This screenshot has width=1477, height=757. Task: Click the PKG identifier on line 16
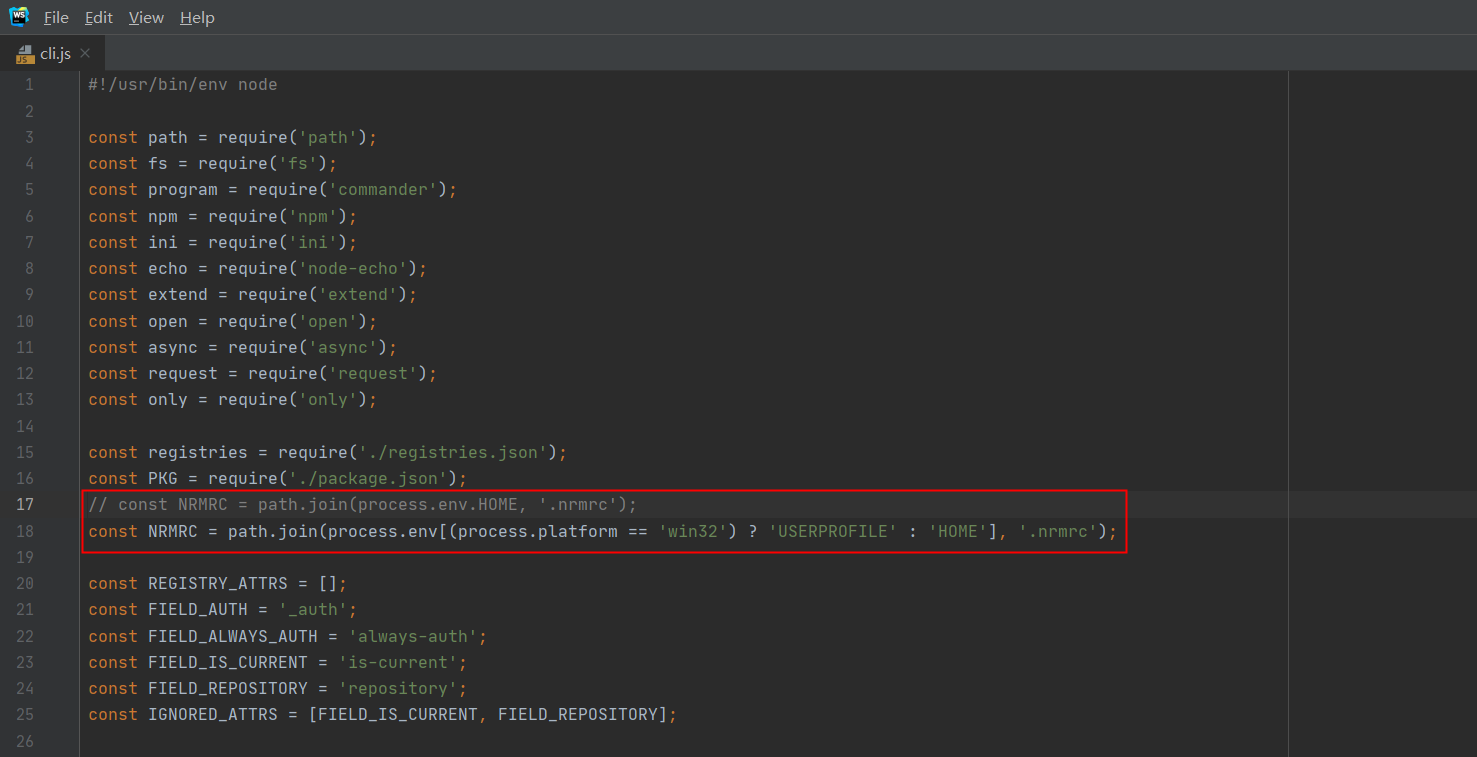(x=163, y=478)
